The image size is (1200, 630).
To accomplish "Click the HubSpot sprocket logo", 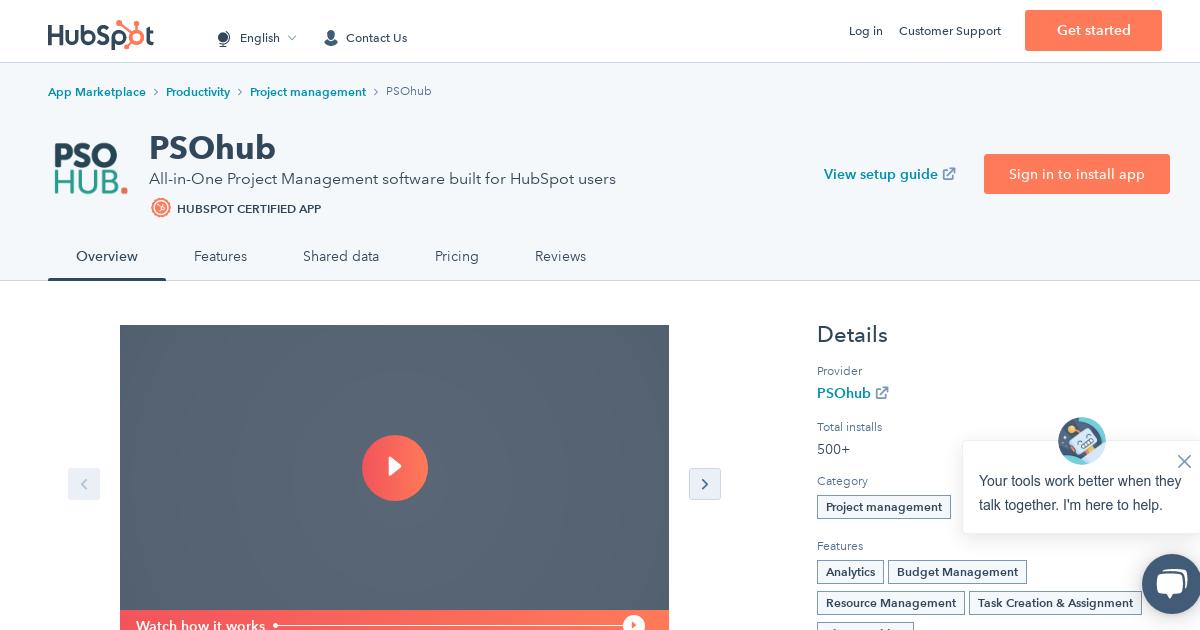I will [101, 35].
